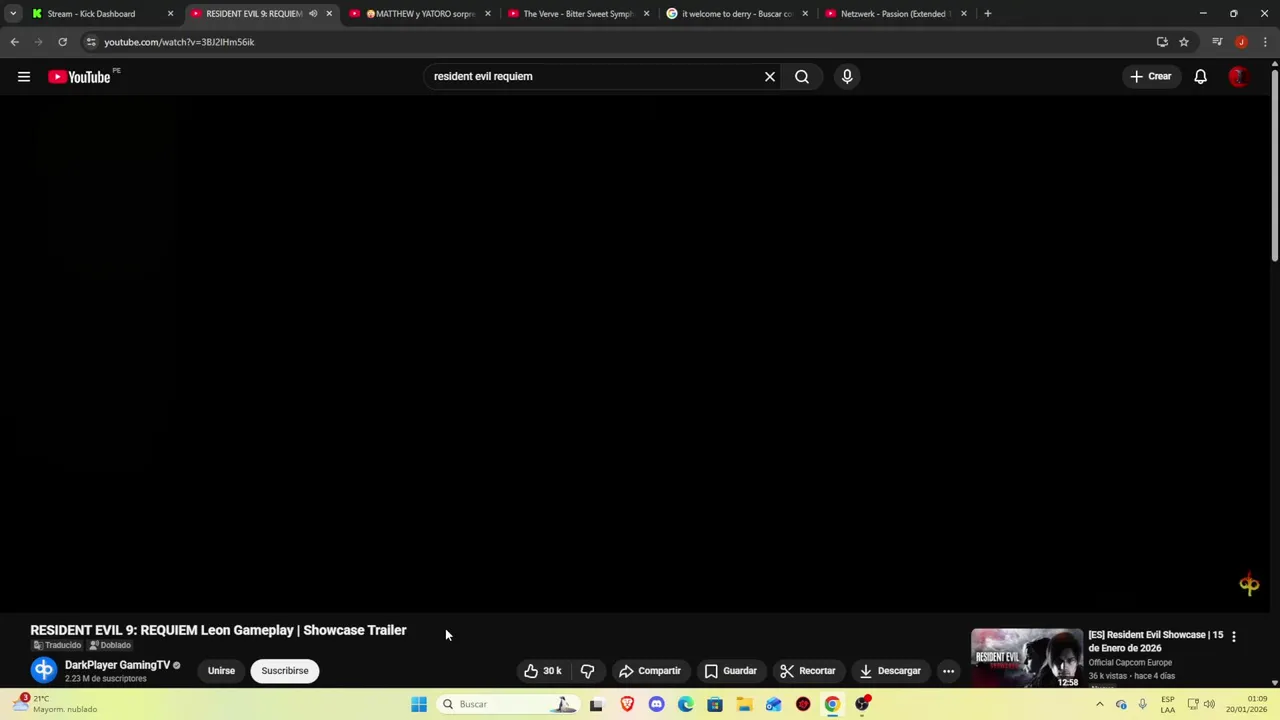Reload the page with the refresh icon

62,42
